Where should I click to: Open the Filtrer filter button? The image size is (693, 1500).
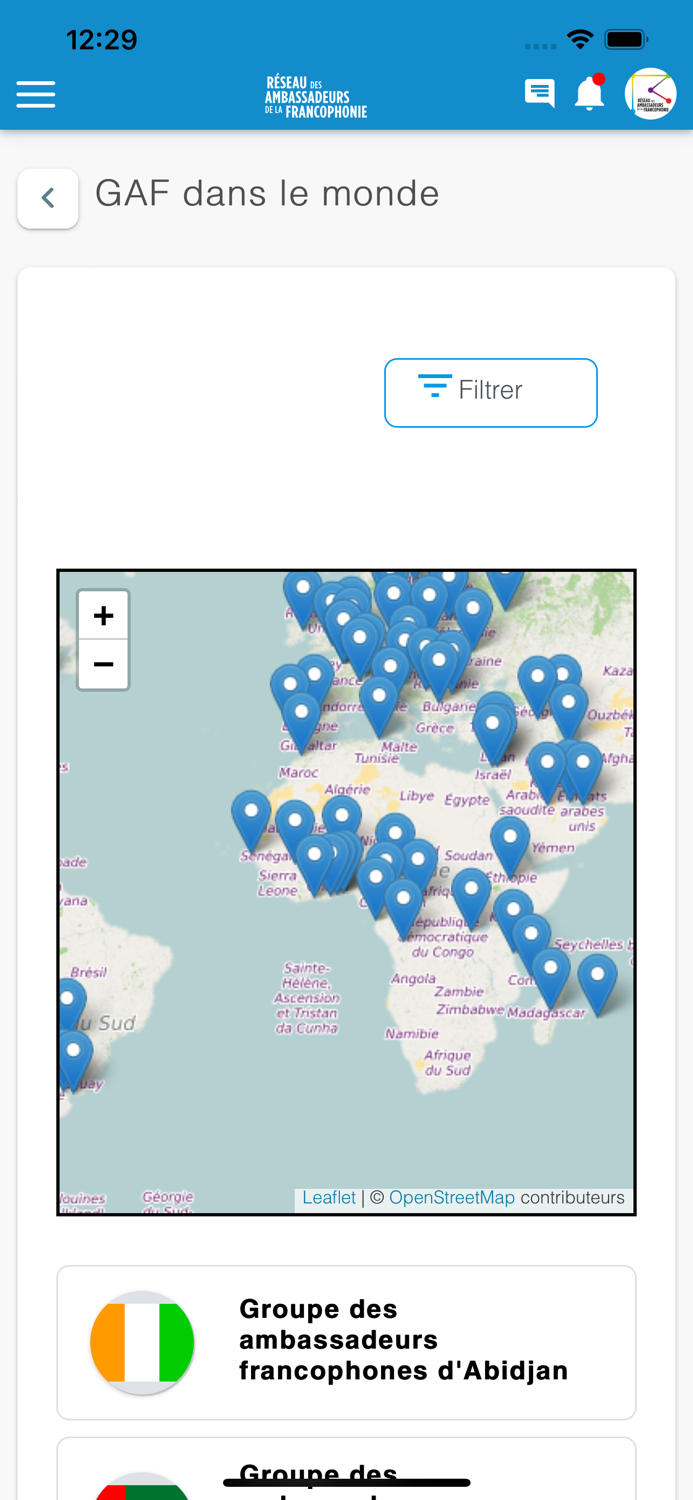(491, 392)
